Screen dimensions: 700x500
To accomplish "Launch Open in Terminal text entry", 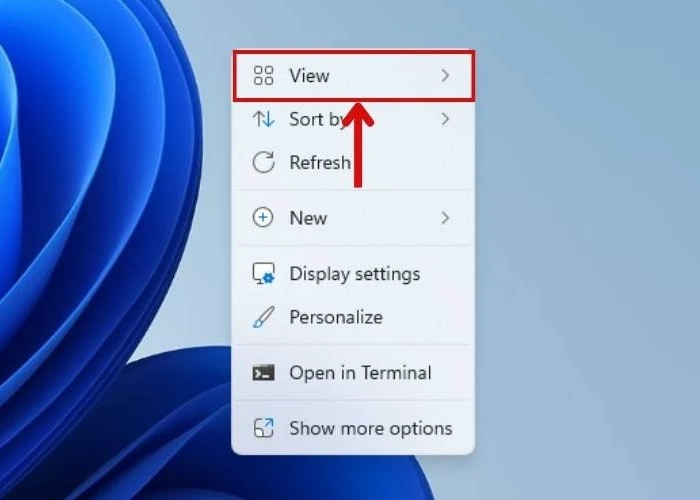I will click(360, 373).
